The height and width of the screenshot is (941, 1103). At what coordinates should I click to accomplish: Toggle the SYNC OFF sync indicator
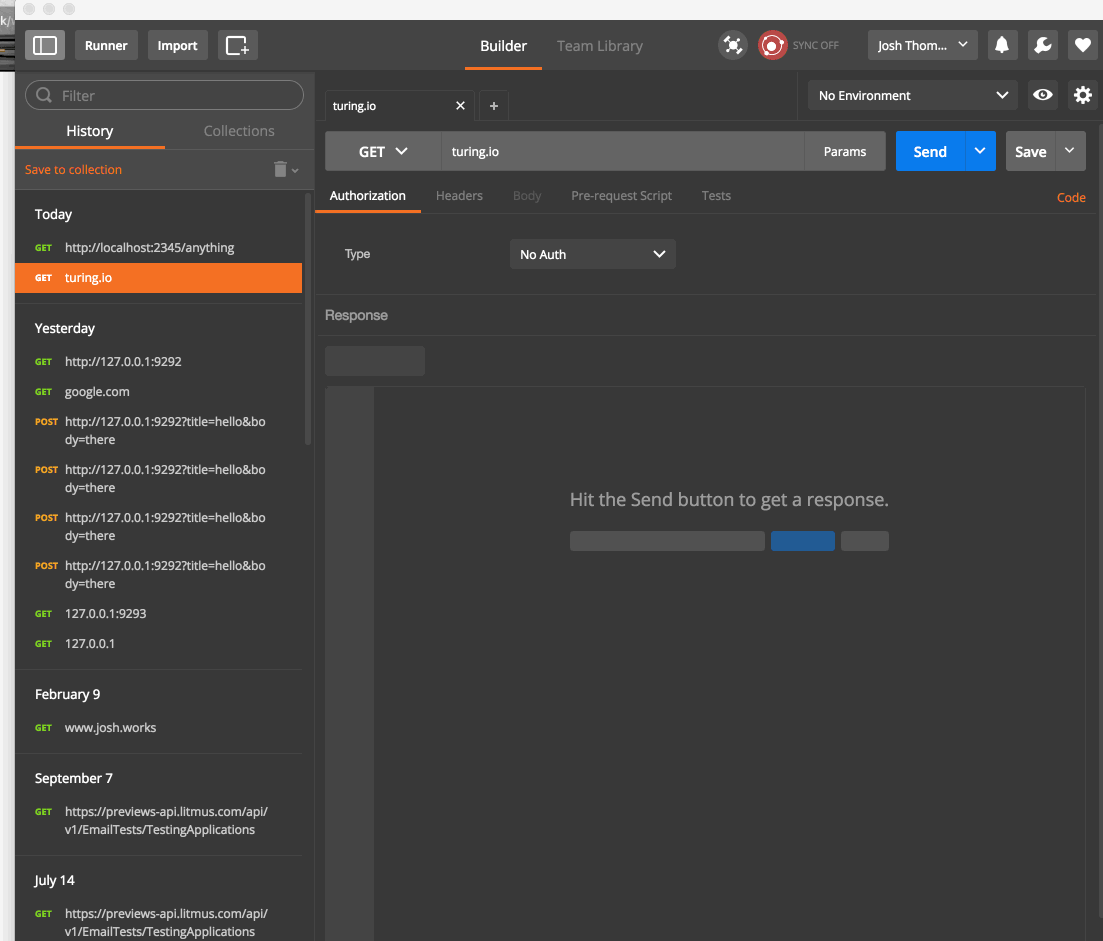point(773,45)
